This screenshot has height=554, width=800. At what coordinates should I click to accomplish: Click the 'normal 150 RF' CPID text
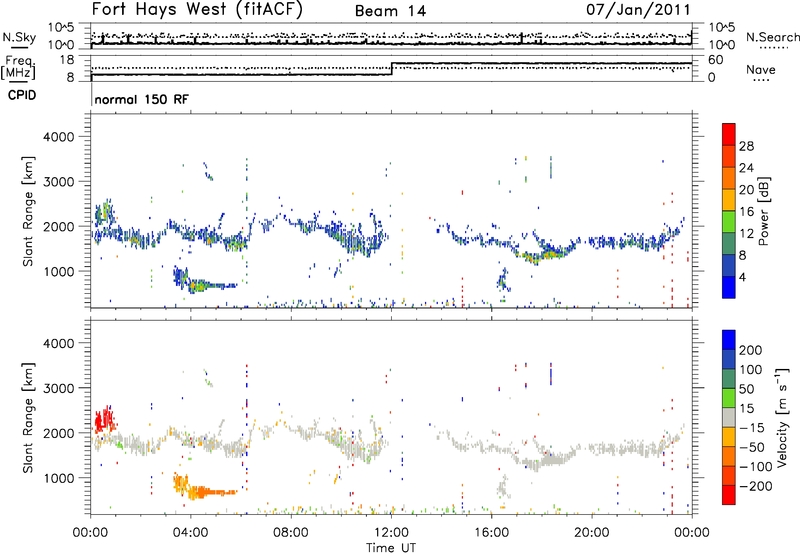(141, 99)
